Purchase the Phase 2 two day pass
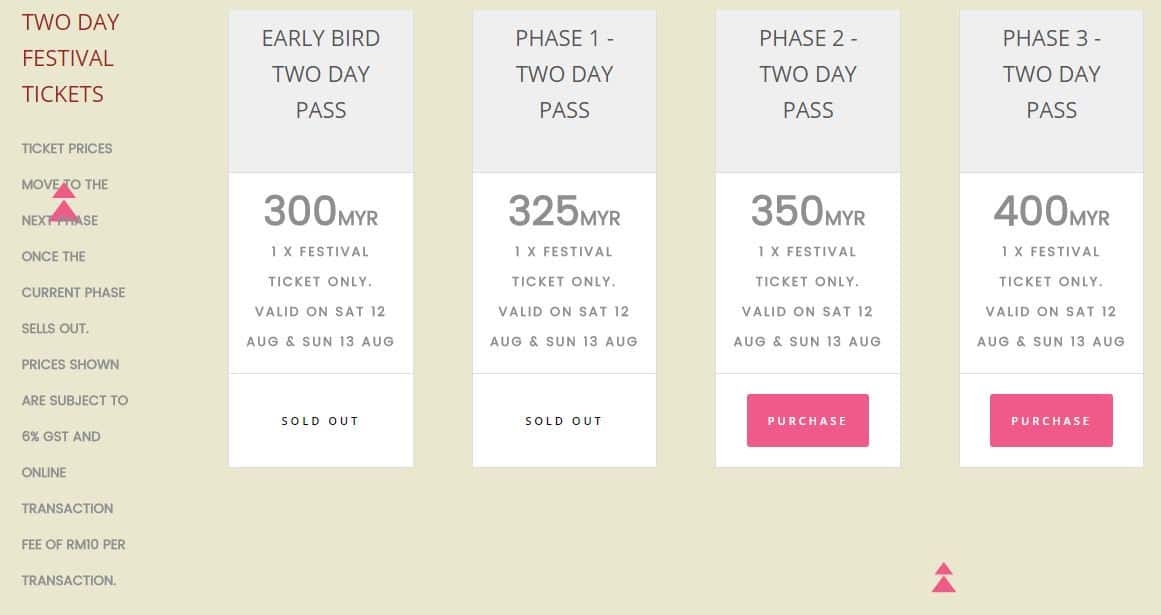Image resolution: width=1161 pixels, height=615 pixels. (x=808, y=420)
